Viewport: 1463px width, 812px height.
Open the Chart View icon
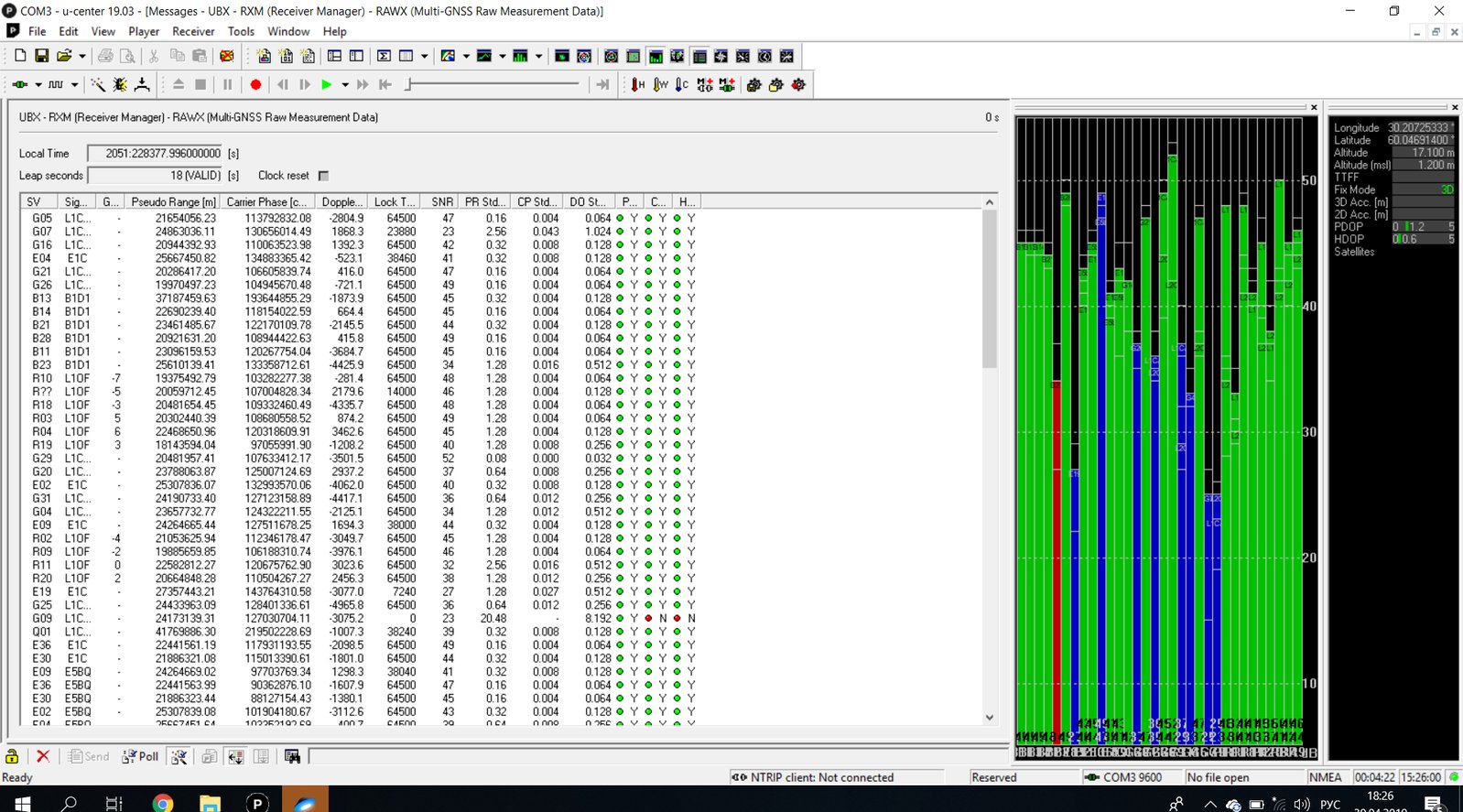484,56
